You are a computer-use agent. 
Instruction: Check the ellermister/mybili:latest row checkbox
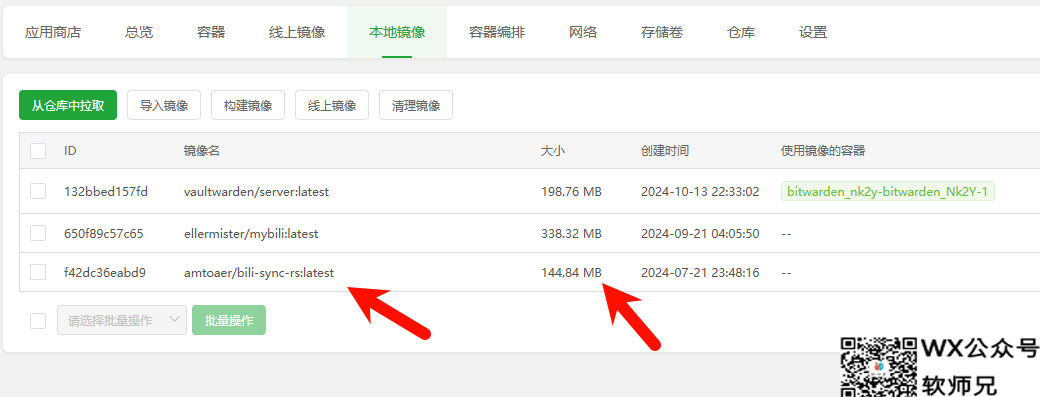[38, 233]
